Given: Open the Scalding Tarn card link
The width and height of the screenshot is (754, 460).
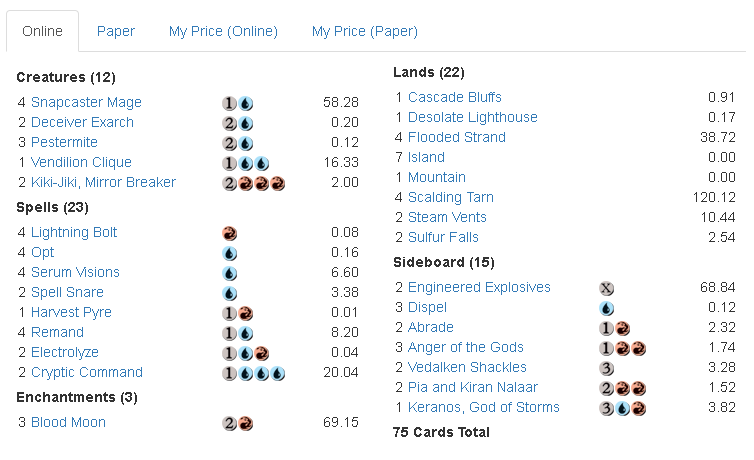Looking at the screenshot, I should 450,197.
